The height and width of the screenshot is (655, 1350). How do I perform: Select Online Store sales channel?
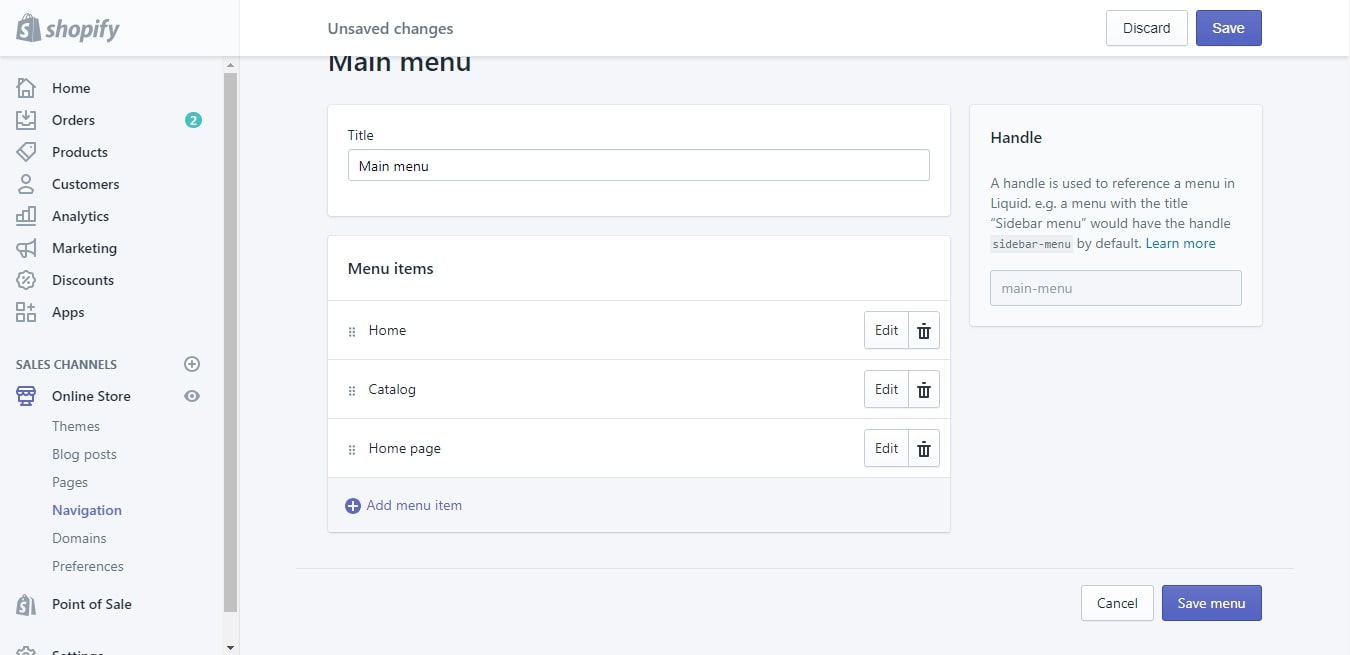(91, 396)
